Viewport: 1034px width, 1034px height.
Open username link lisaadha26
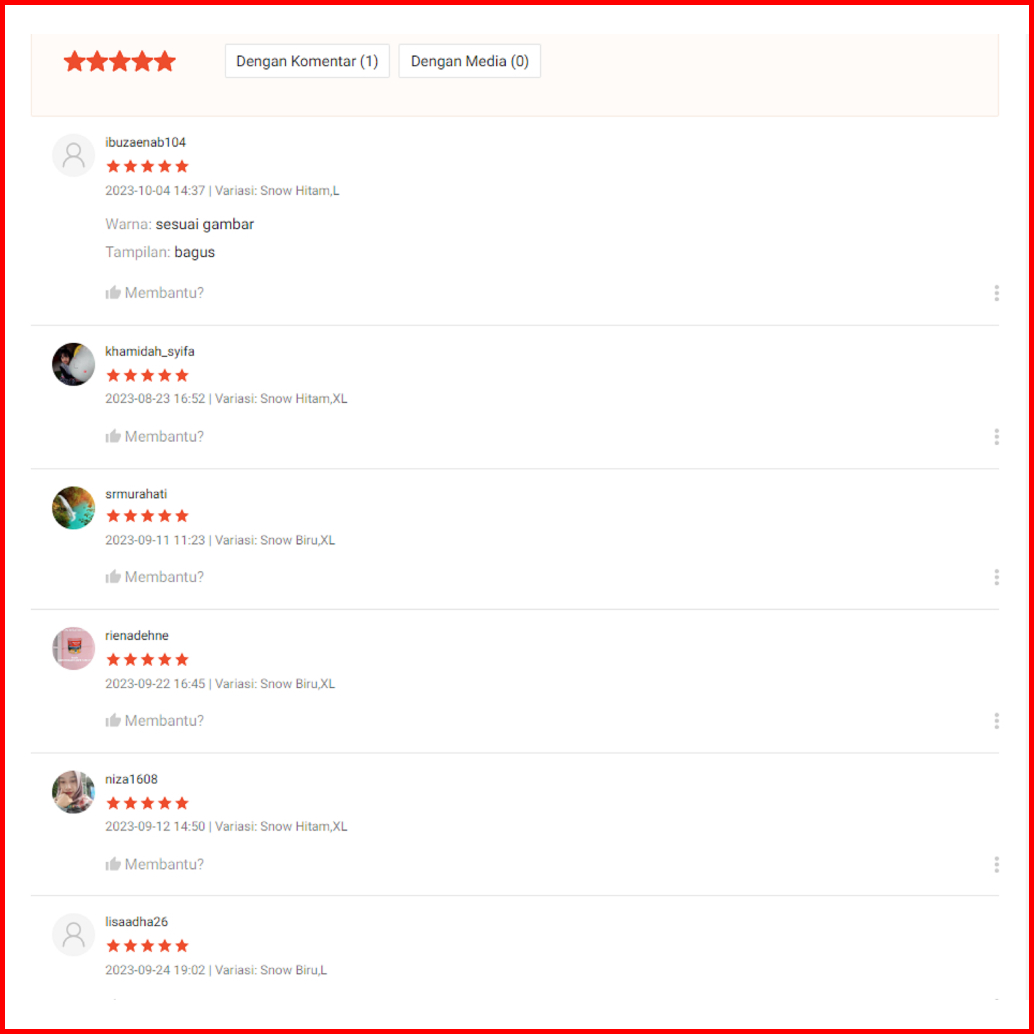coord(137,921)
